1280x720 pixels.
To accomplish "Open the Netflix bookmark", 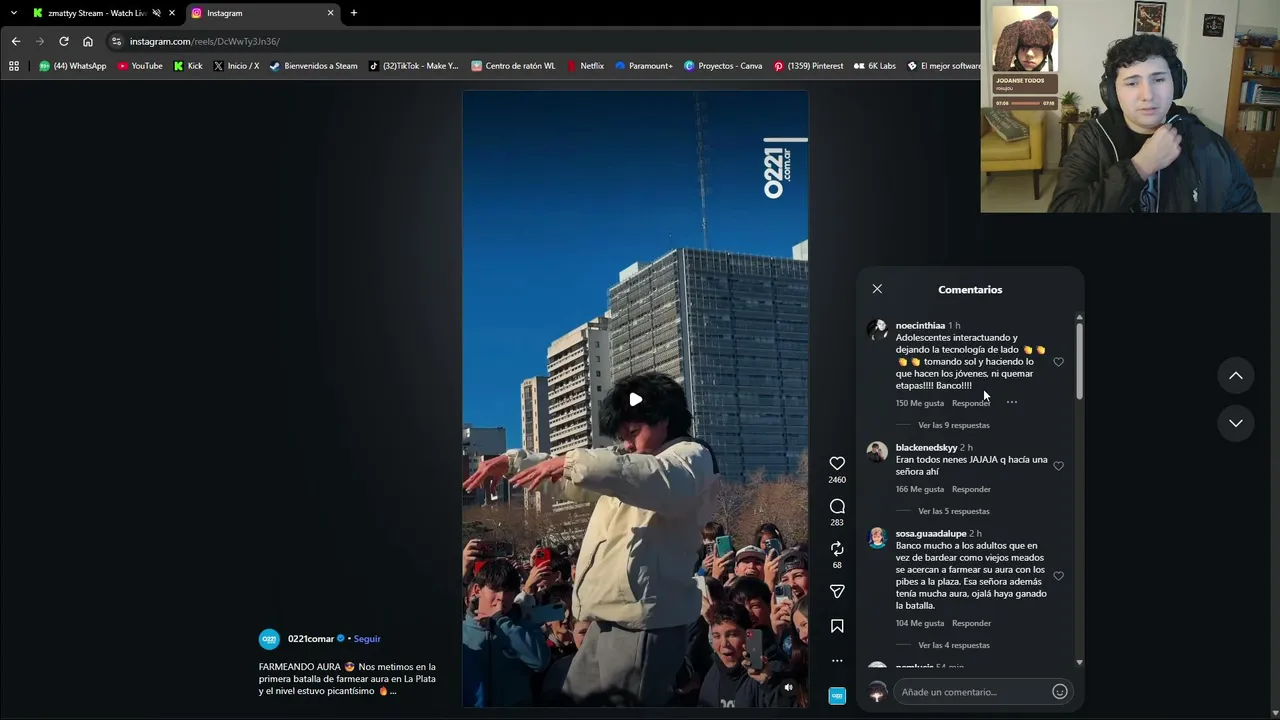I will [585, 66].
